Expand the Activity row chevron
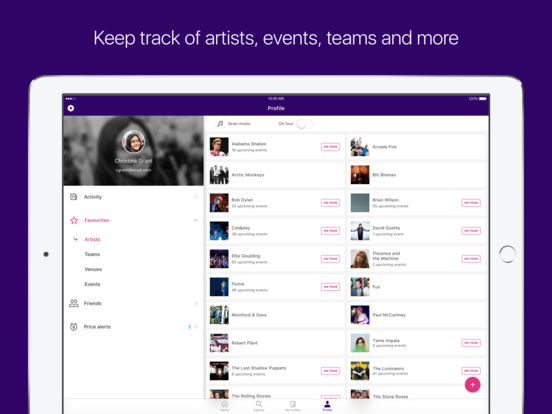552x414 pixels. 196,197
